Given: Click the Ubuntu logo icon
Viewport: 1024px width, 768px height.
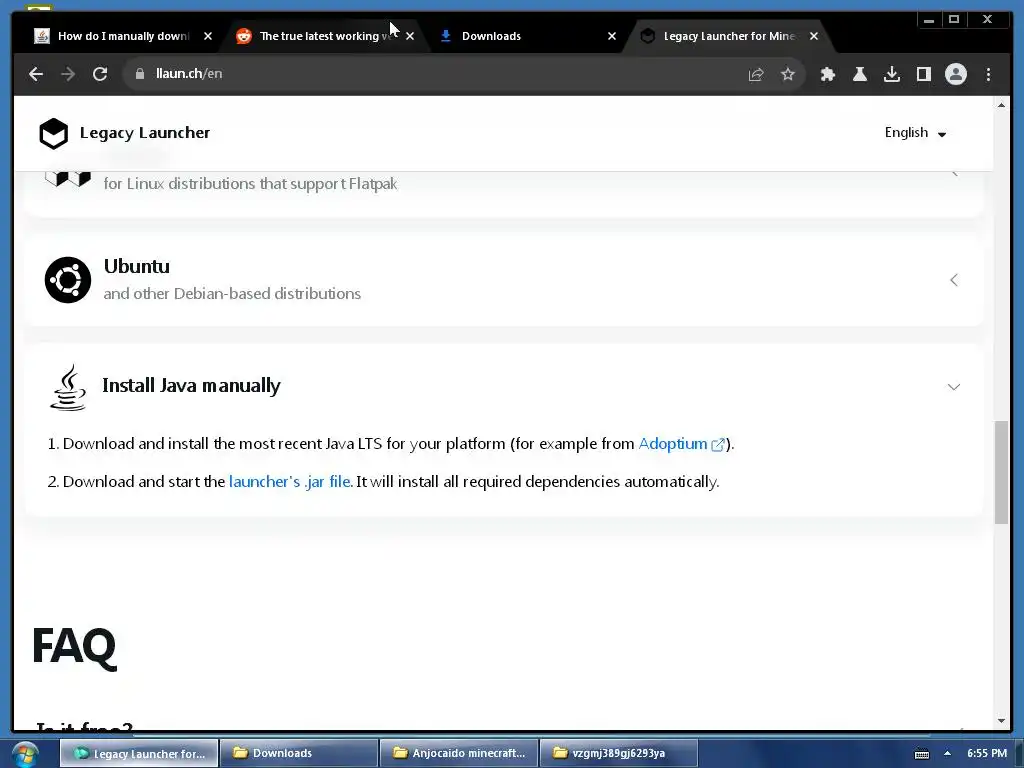Looking at the screenshot, I should click(68, 280).
